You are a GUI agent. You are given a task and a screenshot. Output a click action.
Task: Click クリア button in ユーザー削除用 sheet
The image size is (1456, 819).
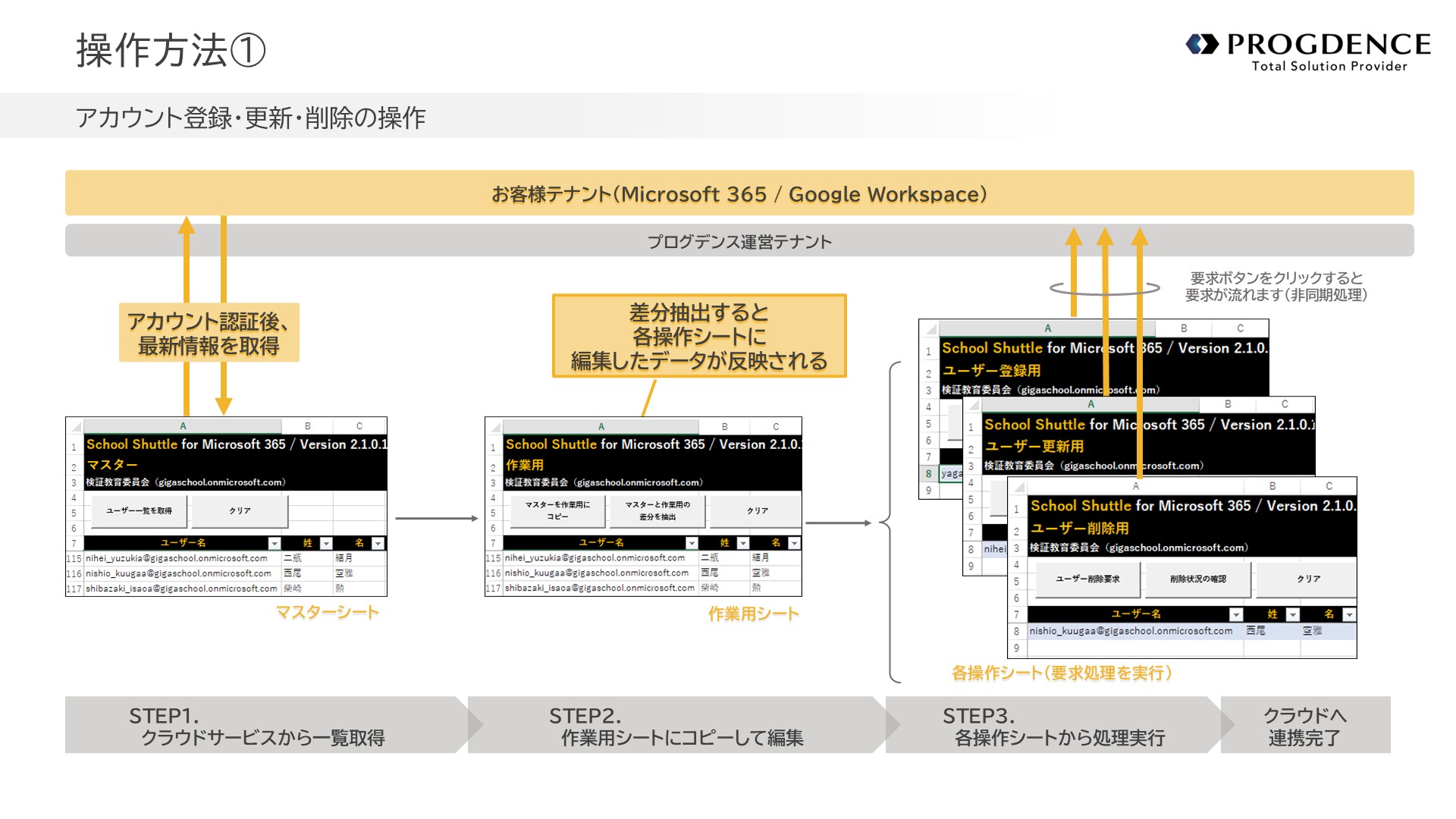point(1307,579)
